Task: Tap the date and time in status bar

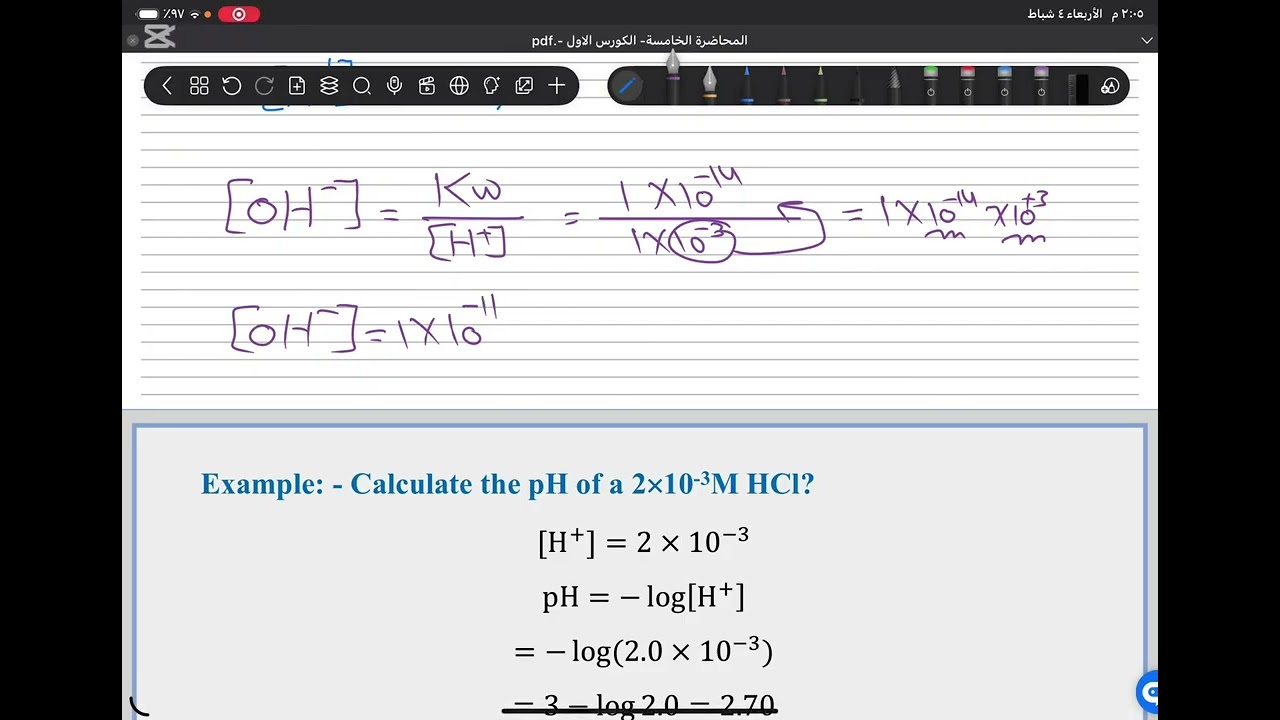Action: tap(1086, 14)
